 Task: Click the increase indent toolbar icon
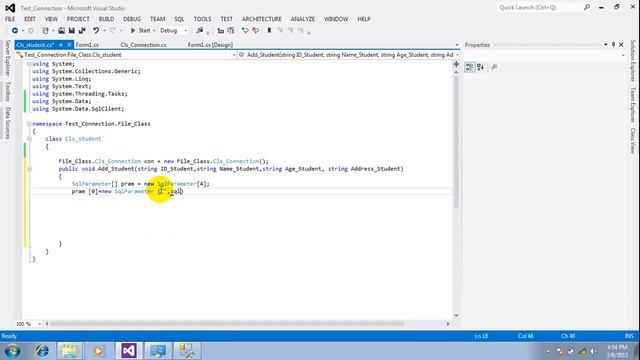[x=231, y=31]
